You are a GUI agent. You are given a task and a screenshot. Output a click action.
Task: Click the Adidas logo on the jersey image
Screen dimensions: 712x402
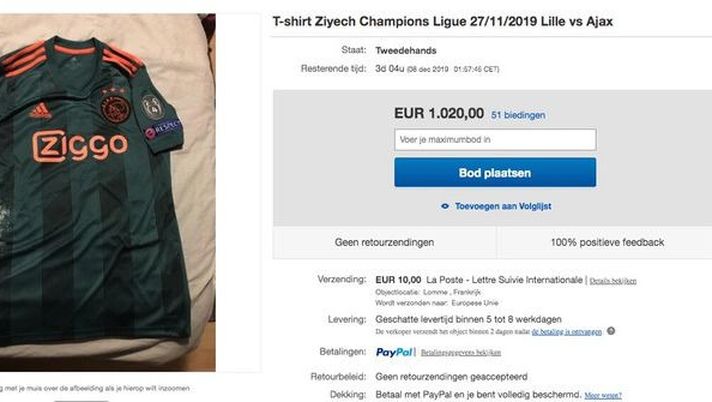[40, 111]
